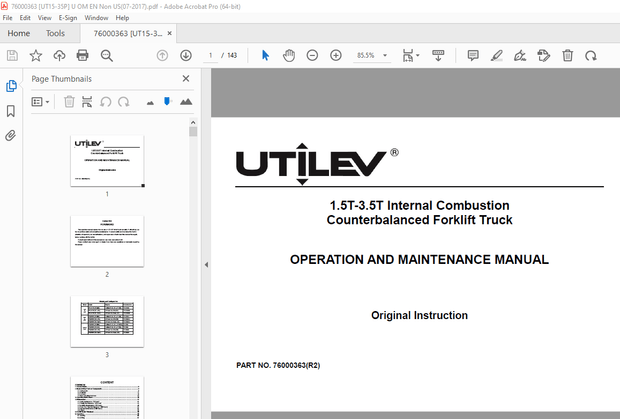Open the Stamp tool in toolbar
The image size is (620, 419).
[x=544, y=56]
